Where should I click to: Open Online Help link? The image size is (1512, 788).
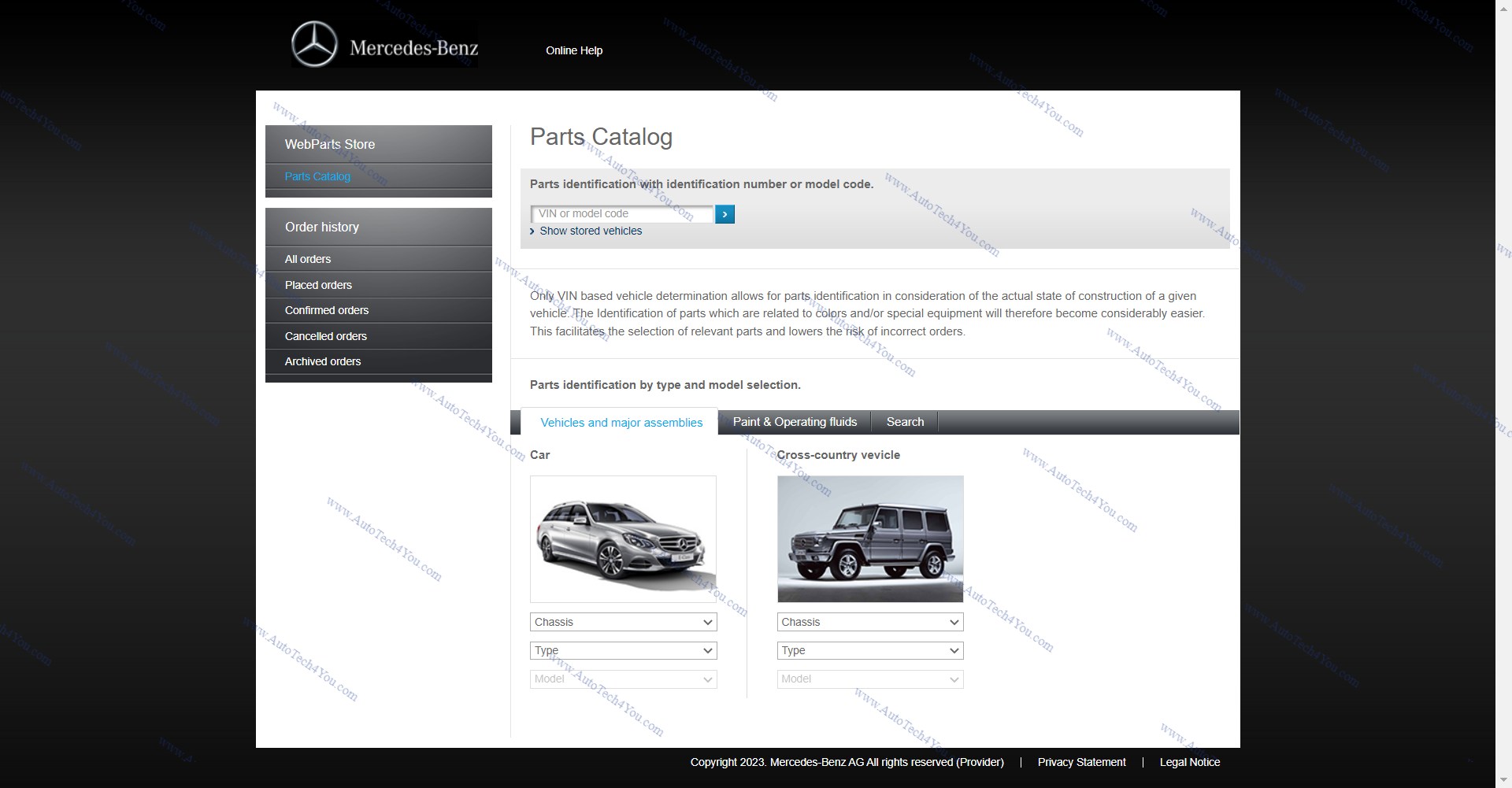tap(573, 50)
